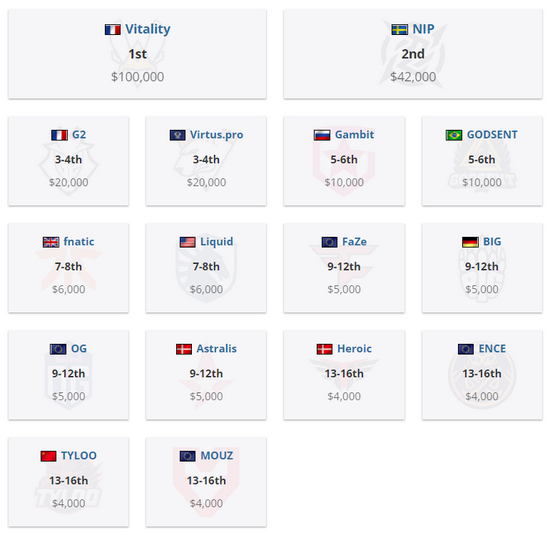
Task: Select the Heroic team name
Action: [354, 349]
